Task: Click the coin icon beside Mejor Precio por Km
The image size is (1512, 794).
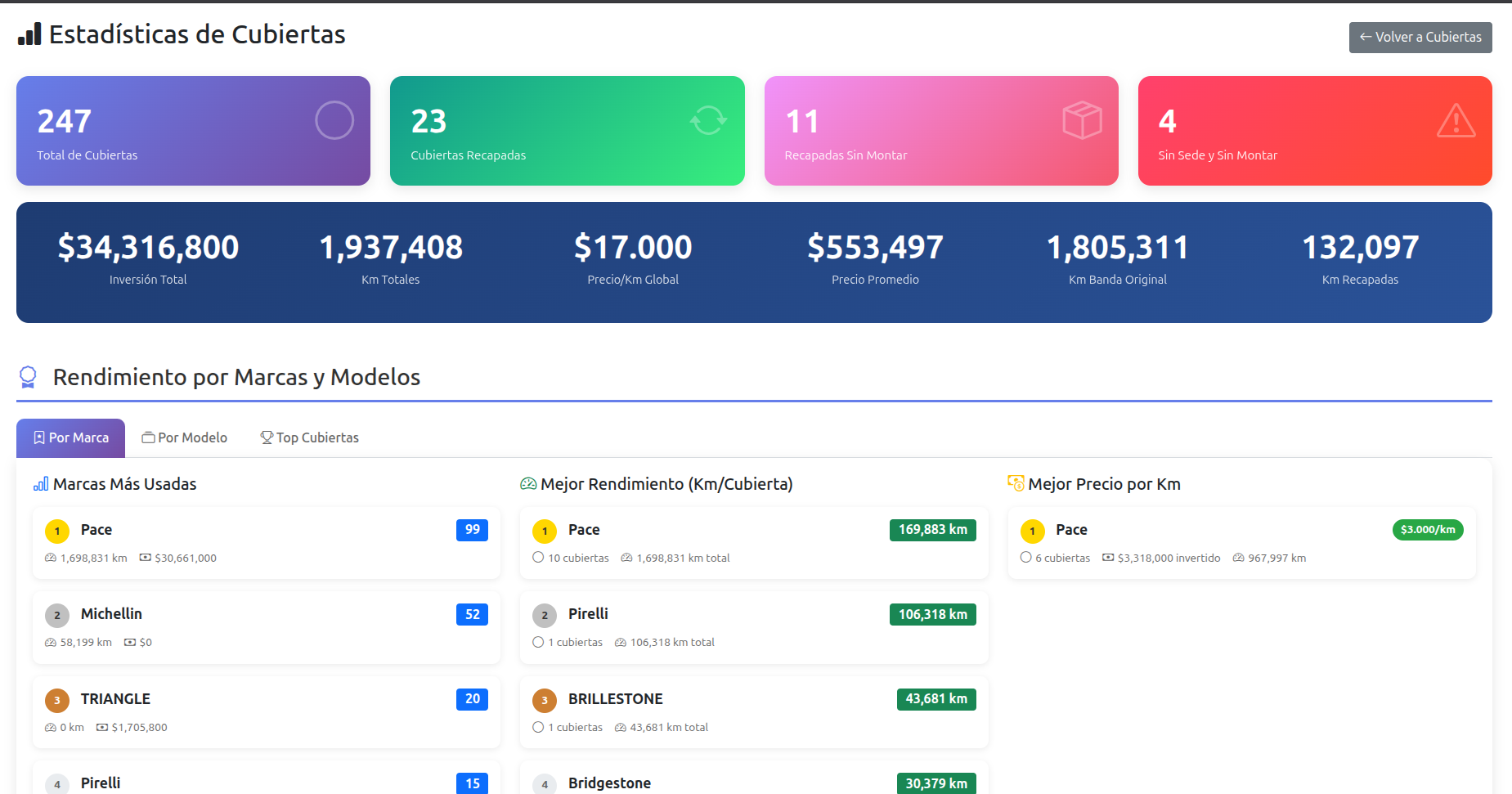Action: coord(1016,484)
